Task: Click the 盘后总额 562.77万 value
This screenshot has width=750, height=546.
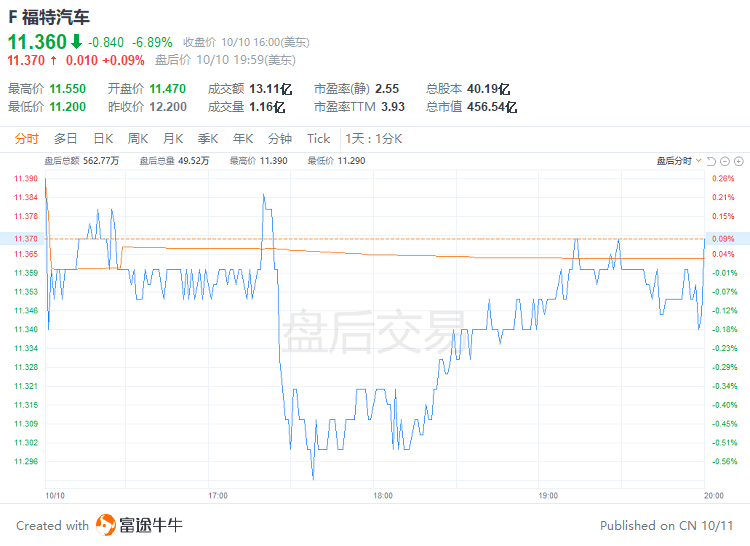Action: pyautogui.click(x=101, y=161)
